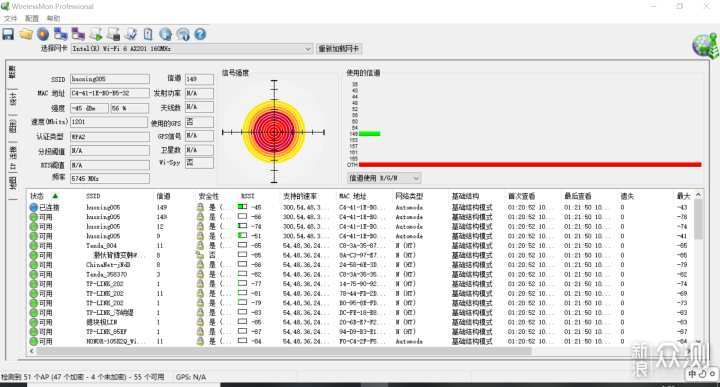The height and width of the screenshot is (387, 720).
Task: Switch to the 统计 side tab
Action: click(12, 100)
